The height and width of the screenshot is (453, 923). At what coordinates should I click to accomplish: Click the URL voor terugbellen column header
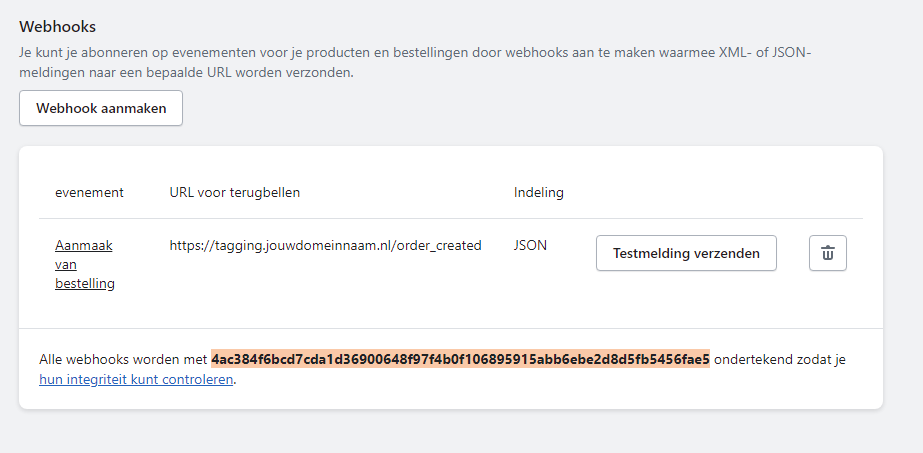235,192
